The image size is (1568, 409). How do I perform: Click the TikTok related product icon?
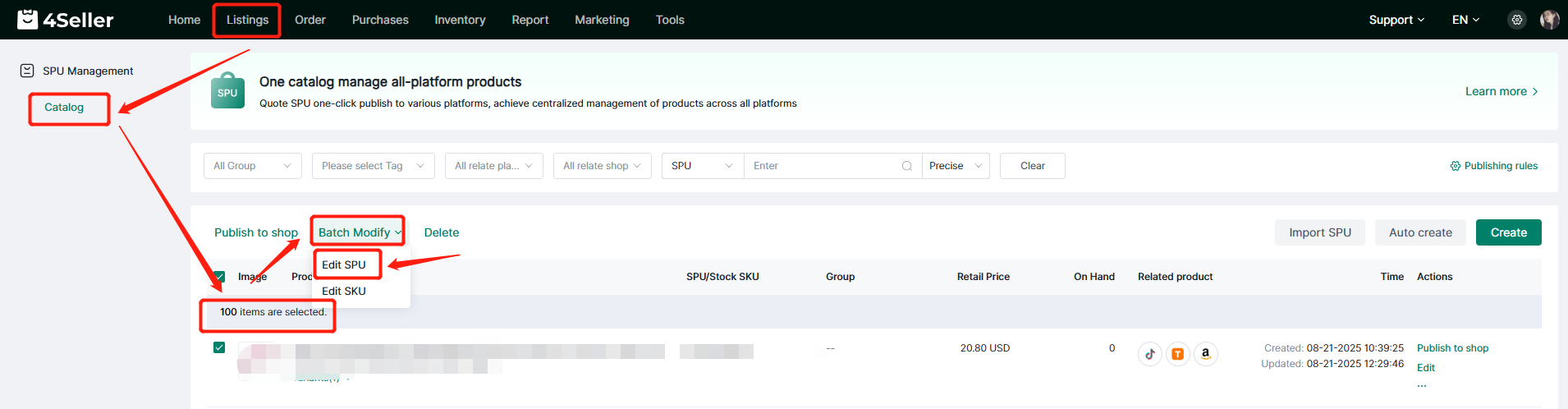pyautogui.click(x=1150, y=354)
